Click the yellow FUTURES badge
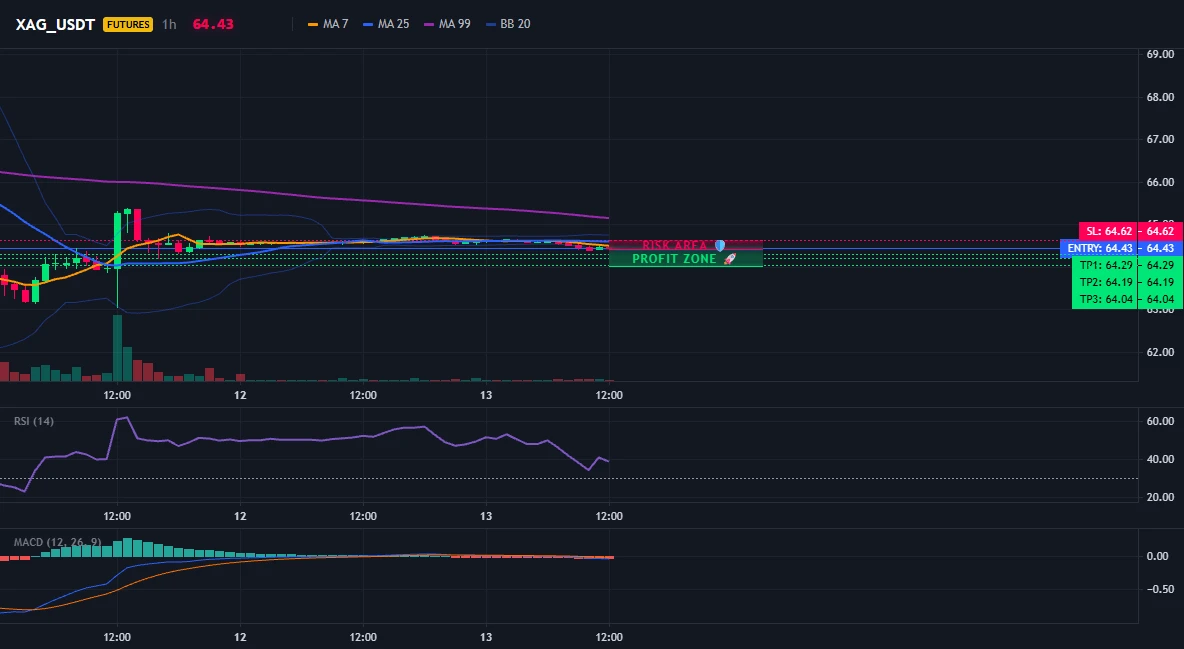 pyautogui.click(x=128, y=24)
